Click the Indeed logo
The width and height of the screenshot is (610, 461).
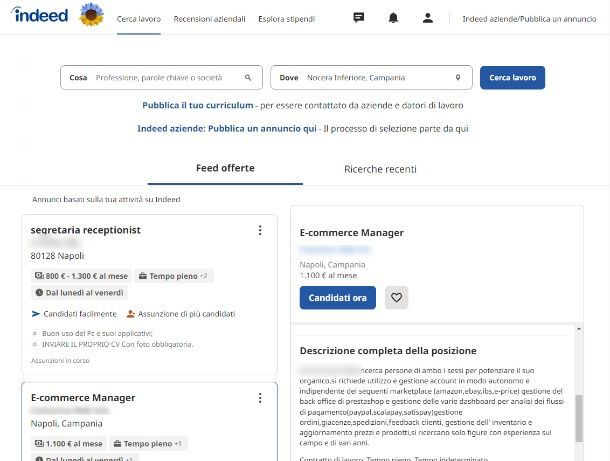(40, 15)
